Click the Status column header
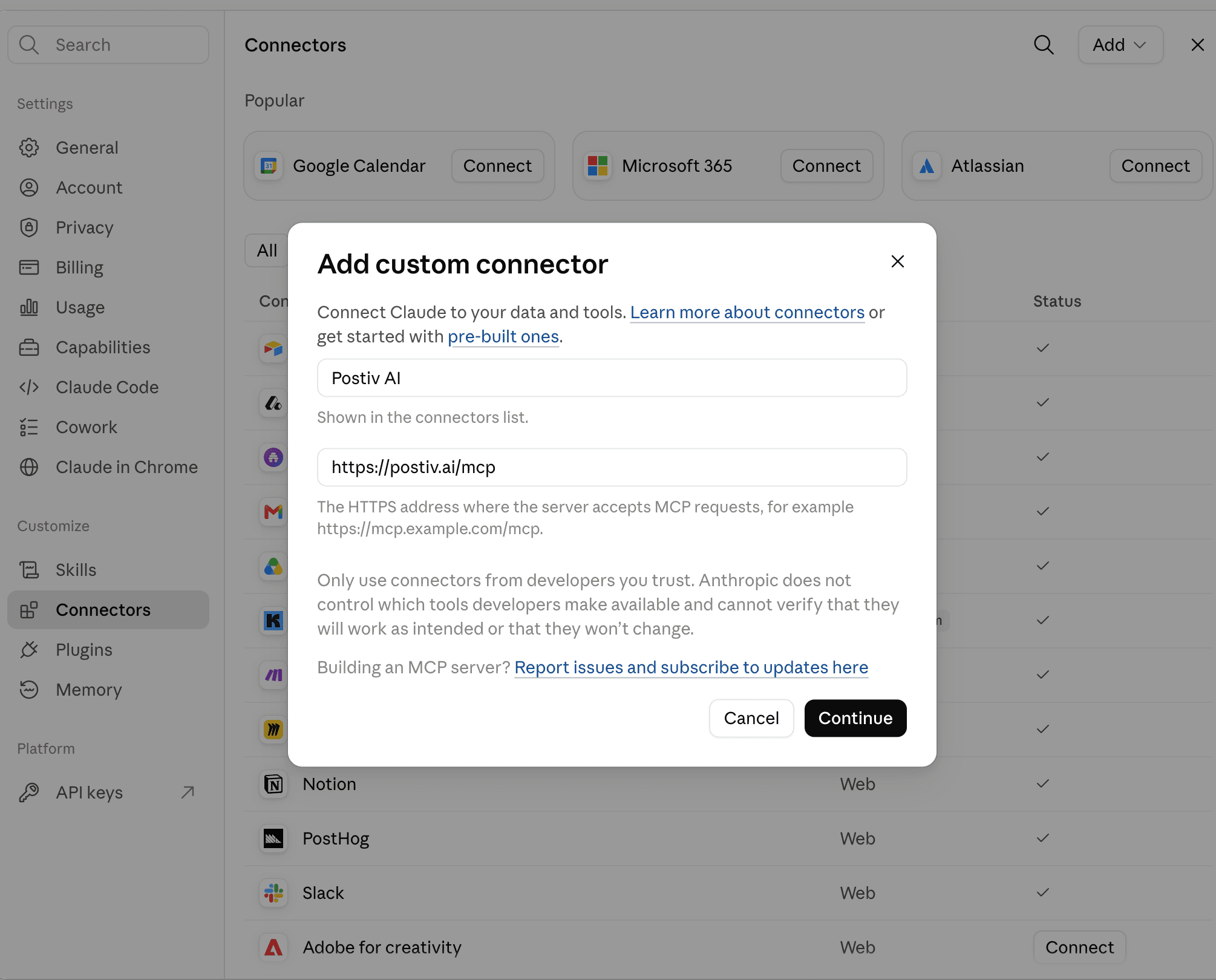Image resolution: width=1216 pixels, height=980 pixels. [x=1057, y=301]
